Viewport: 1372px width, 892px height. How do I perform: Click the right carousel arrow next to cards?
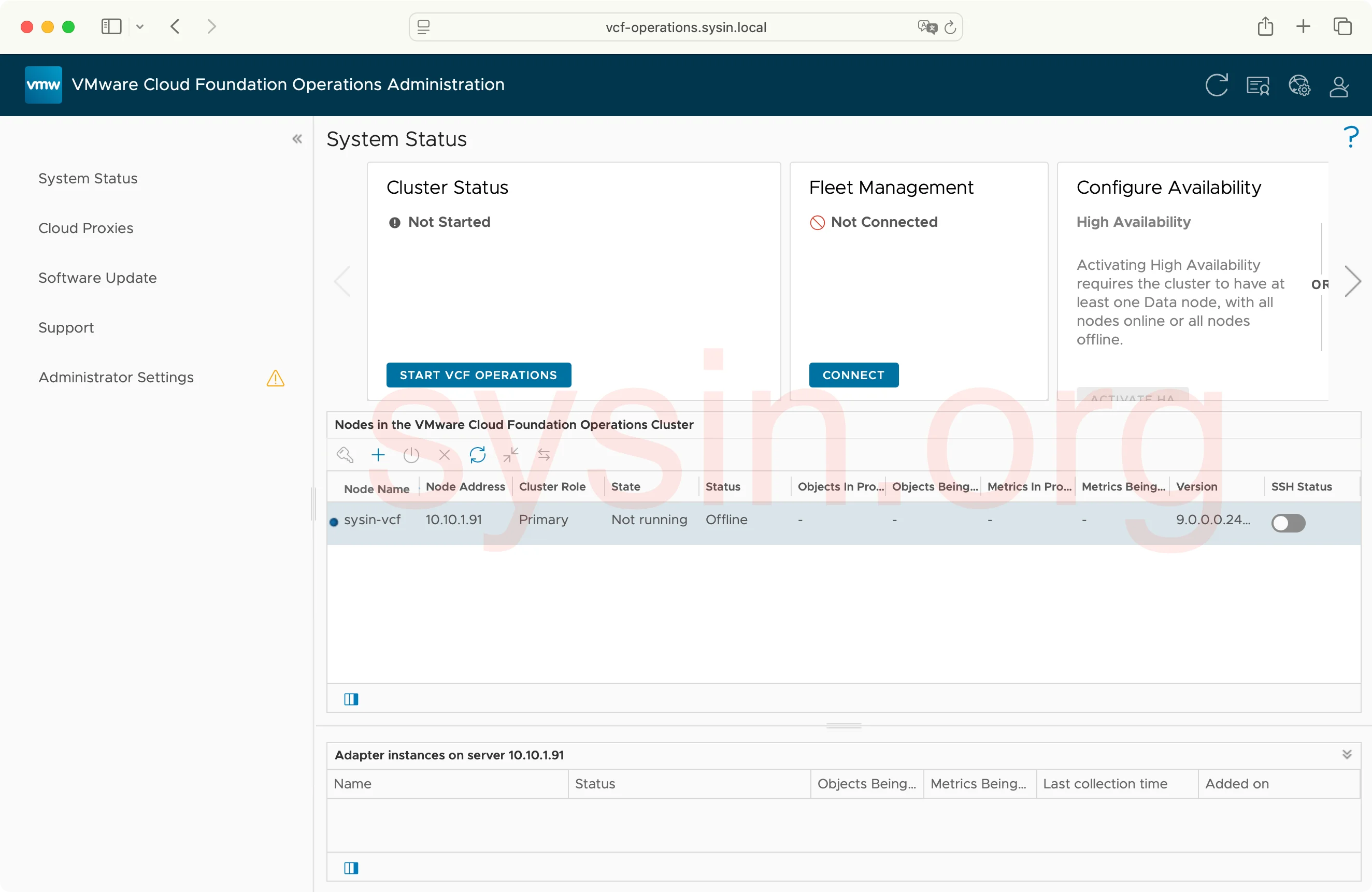tap(1352, 281)
